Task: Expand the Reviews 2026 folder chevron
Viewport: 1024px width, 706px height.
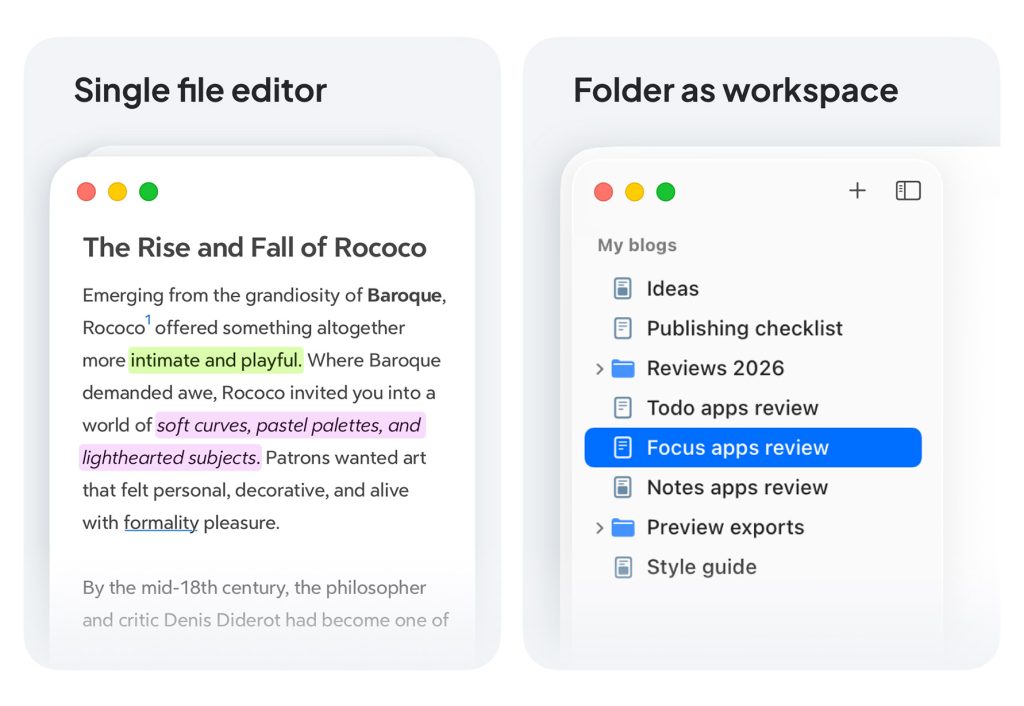Action: 600,369
